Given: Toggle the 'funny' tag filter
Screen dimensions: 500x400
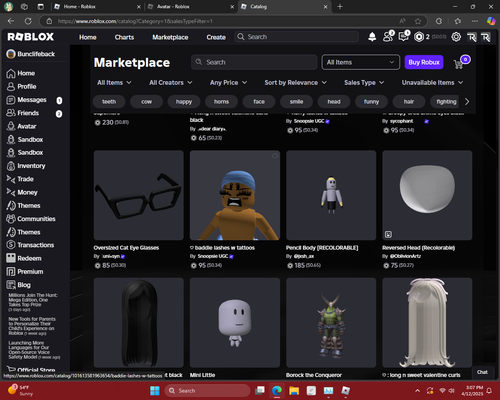Looking at the screenshot, I should 371,102.
